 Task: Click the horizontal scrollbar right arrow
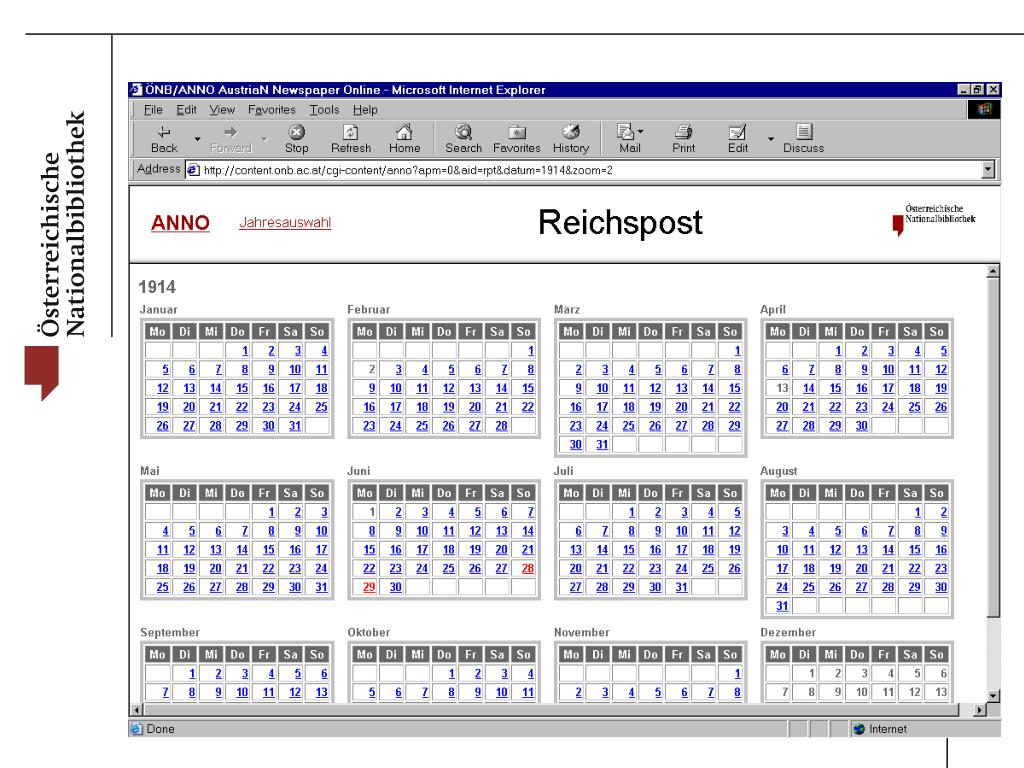click(980, 710)
